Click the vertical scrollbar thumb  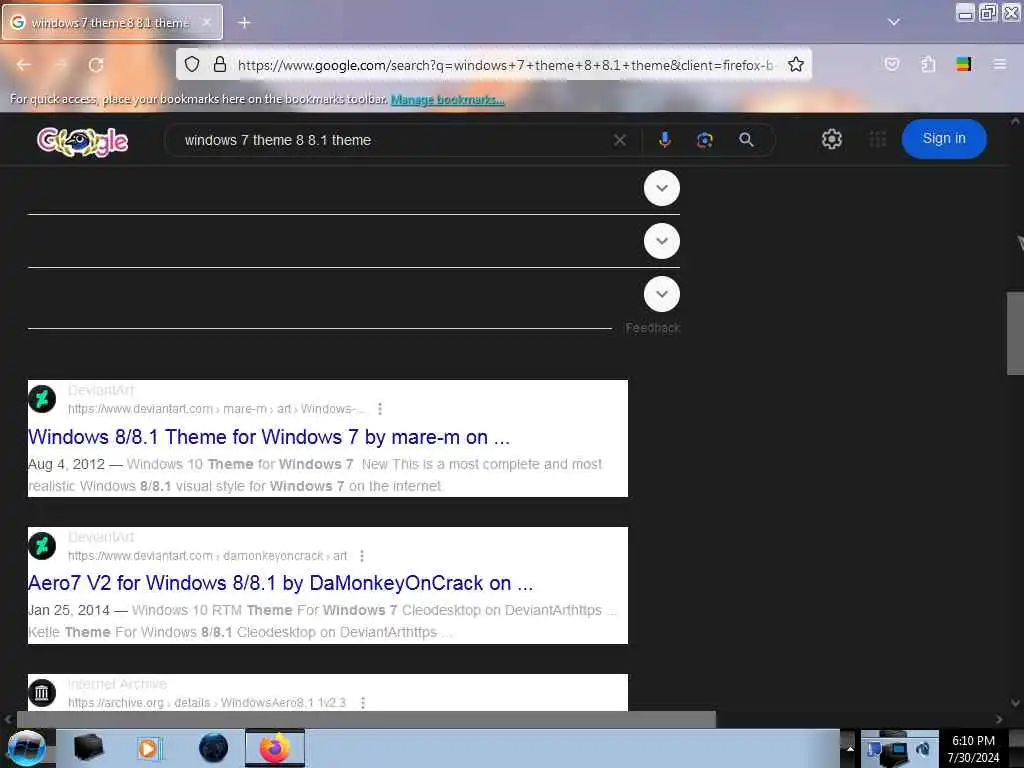1015,333
